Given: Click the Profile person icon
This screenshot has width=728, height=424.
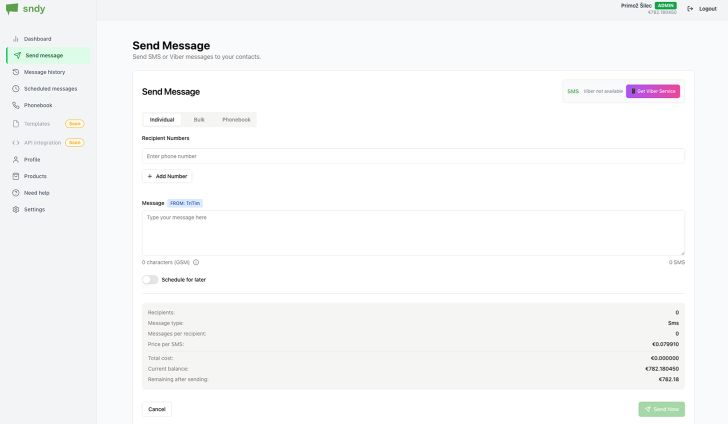Looking at the screenshot, I should pyautogui.click(x=16, y=159).
